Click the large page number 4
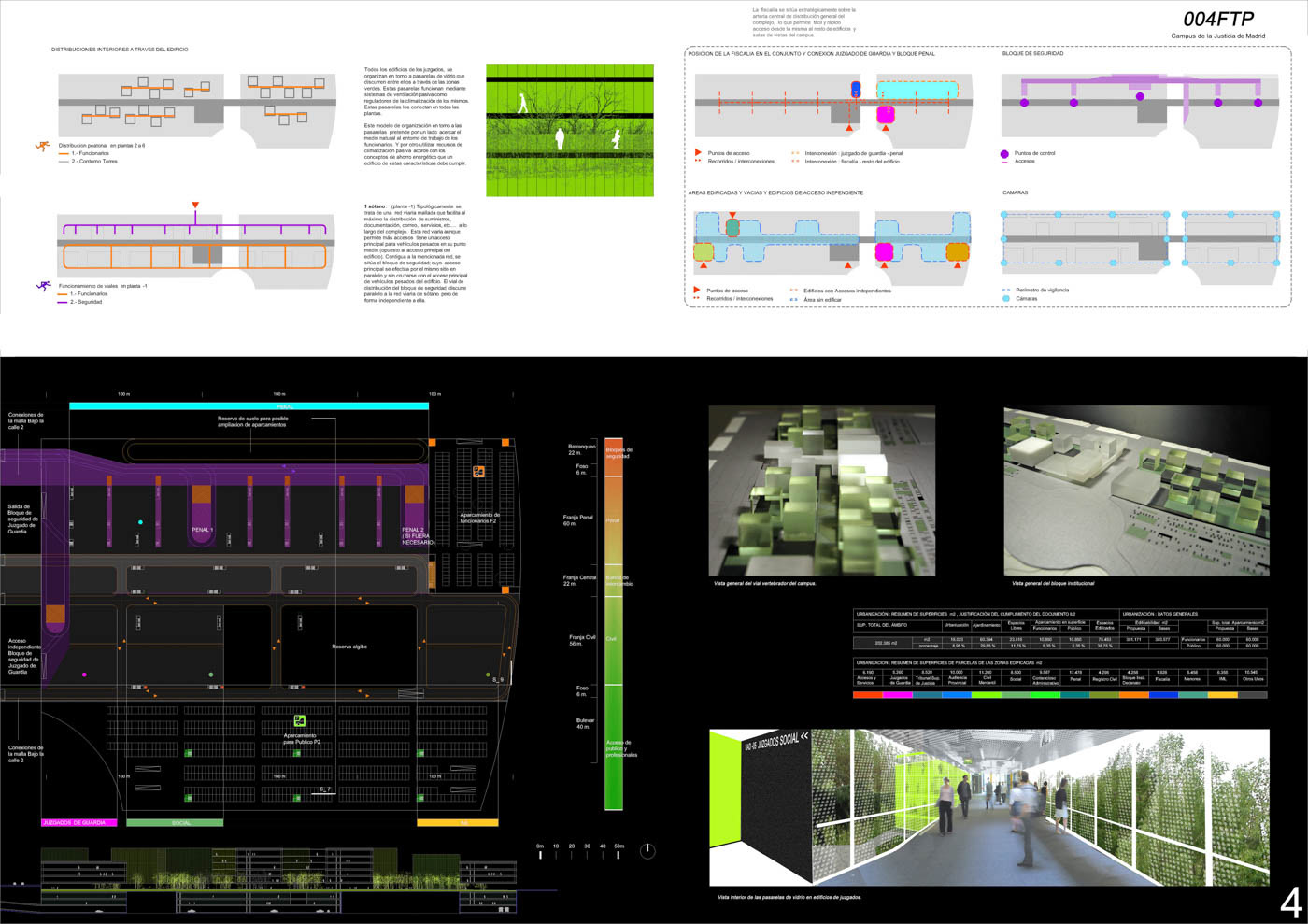The image size is (1308, 924). [x=1290, y=903]
